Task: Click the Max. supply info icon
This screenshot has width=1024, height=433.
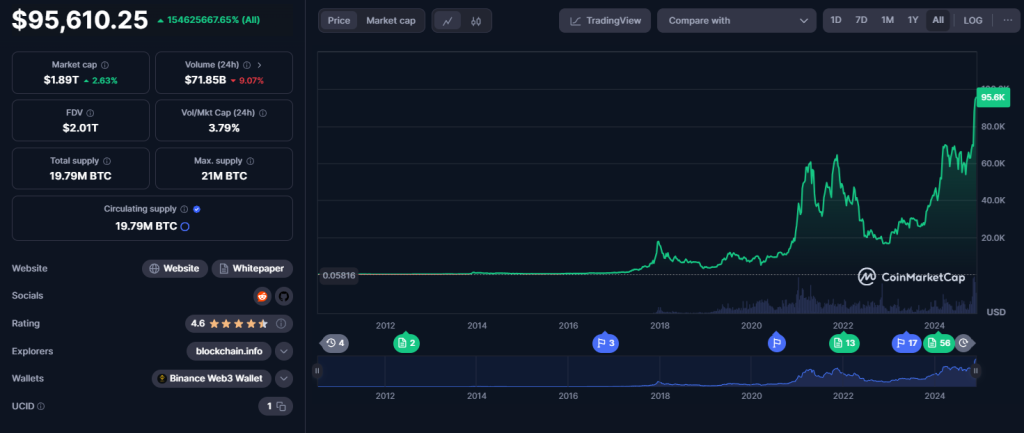Action: [x=251, y=161]
